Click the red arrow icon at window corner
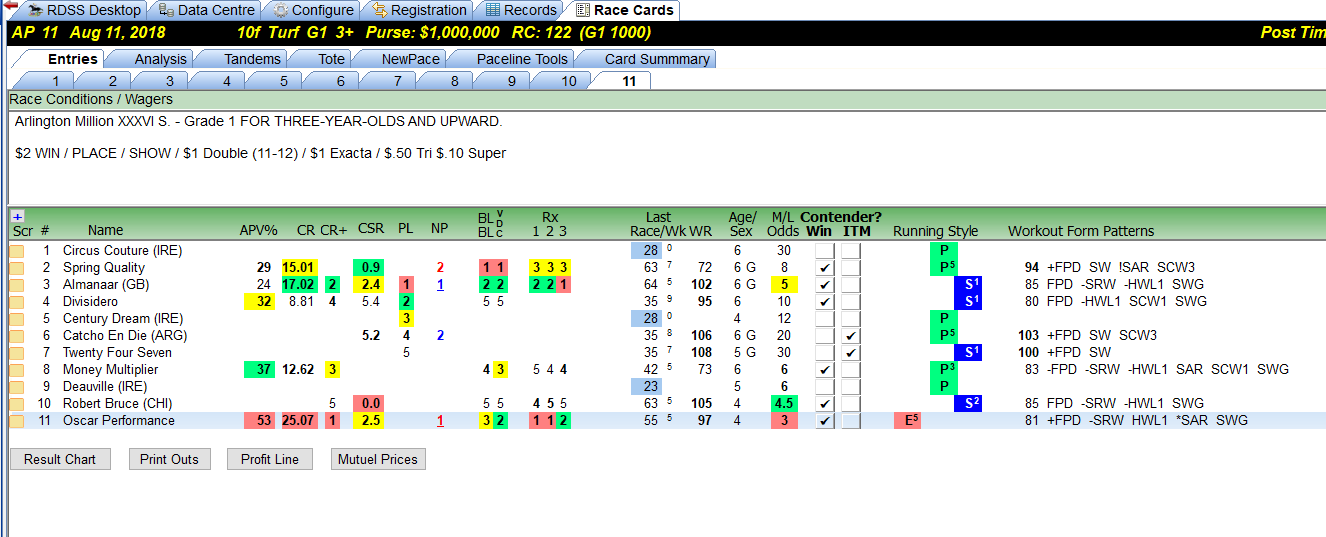The height and width of the screenshot is (537, 1326). point(8,5)
